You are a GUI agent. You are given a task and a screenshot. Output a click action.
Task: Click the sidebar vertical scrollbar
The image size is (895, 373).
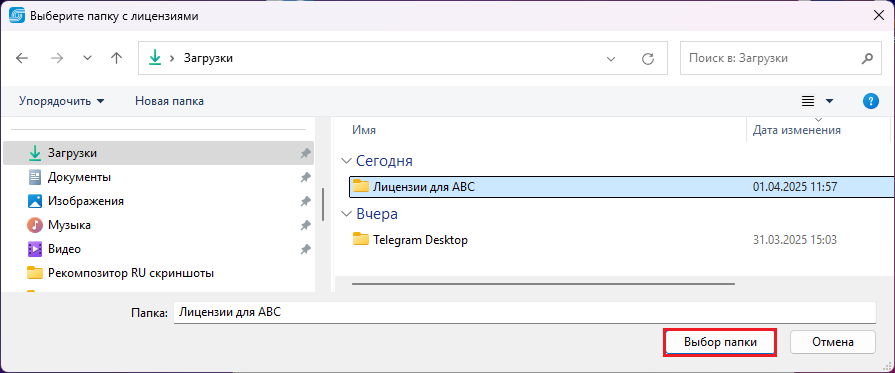click(323, 204)
